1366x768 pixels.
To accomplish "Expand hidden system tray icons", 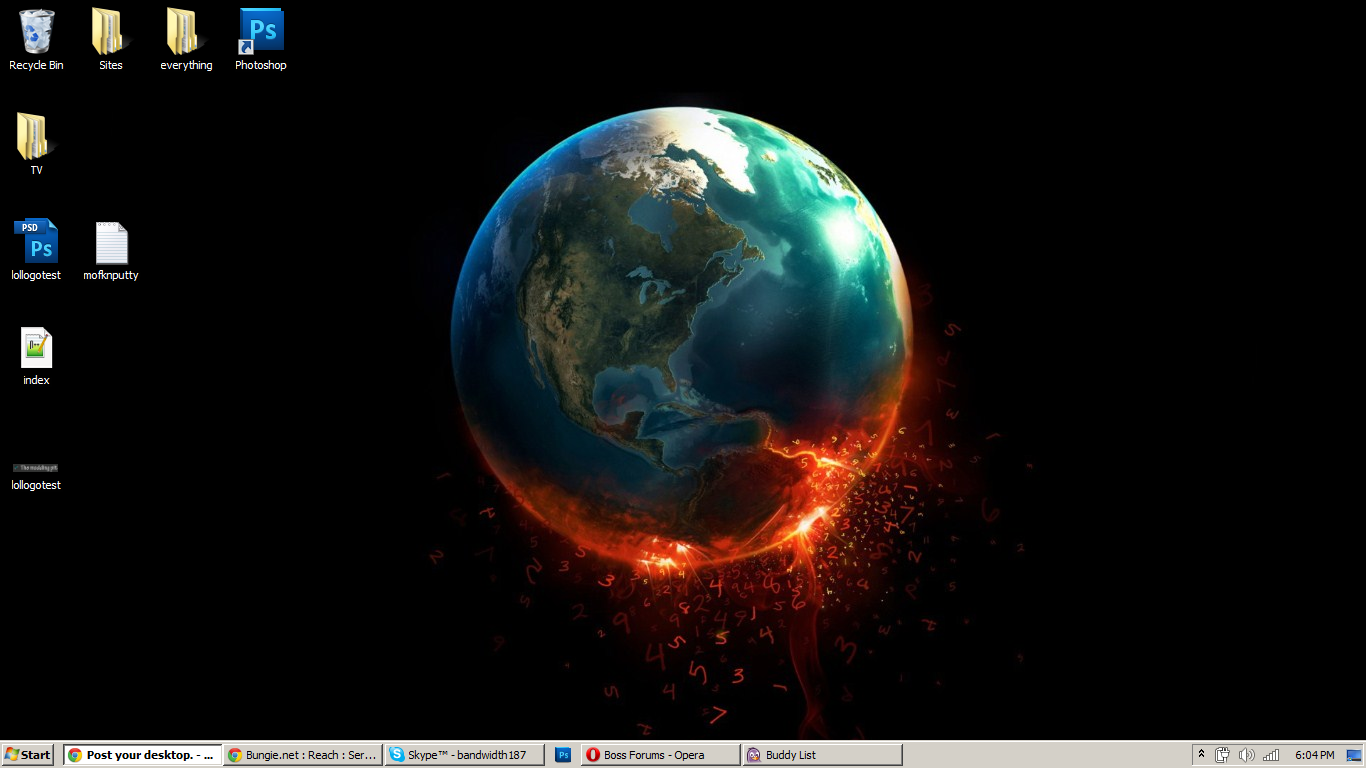I will (x=1201, y=755).
